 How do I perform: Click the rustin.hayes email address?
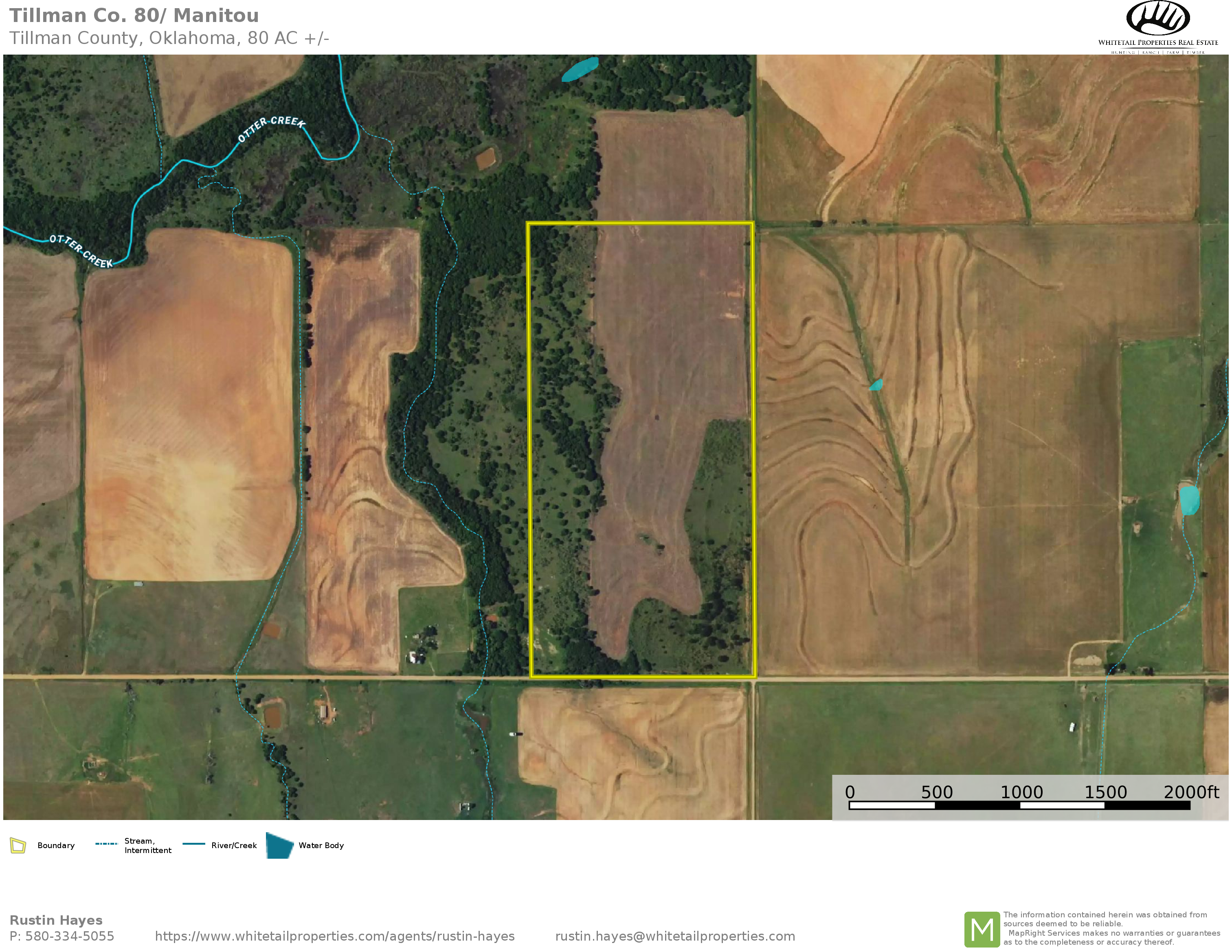pos(675,936)
